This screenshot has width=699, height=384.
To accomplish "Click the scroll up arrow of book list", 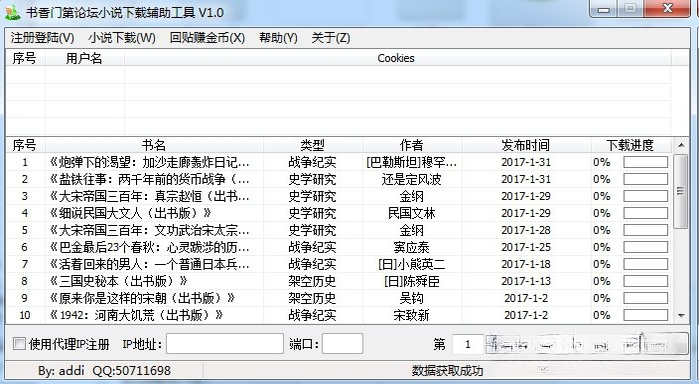I will click(x=681, y=145).
